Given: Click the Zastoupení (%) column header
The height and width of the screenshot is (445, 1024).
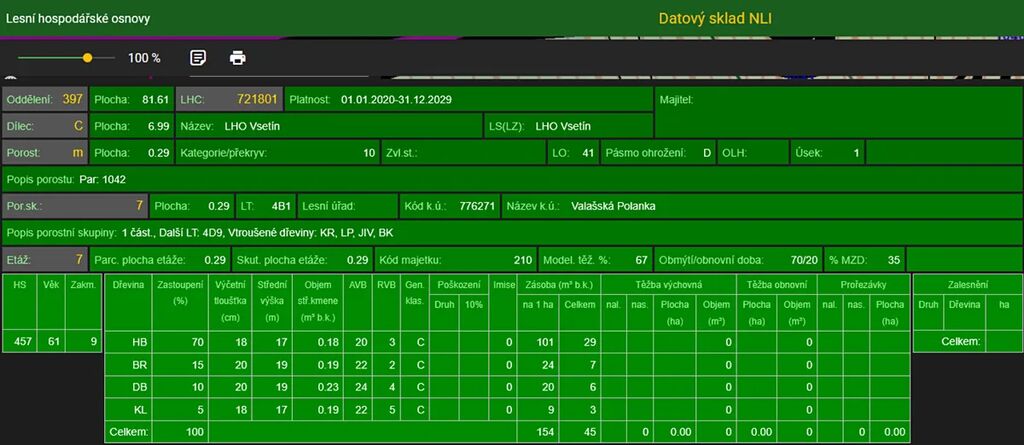Looking at the screenshot, I should point(180,292).
